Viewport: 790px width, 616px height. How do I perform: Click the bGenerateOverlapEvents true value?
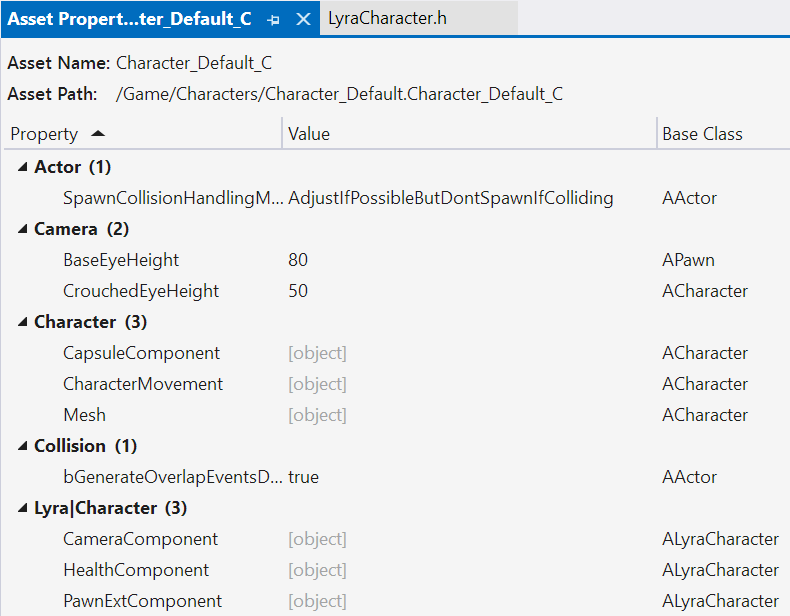pos(303,477)
